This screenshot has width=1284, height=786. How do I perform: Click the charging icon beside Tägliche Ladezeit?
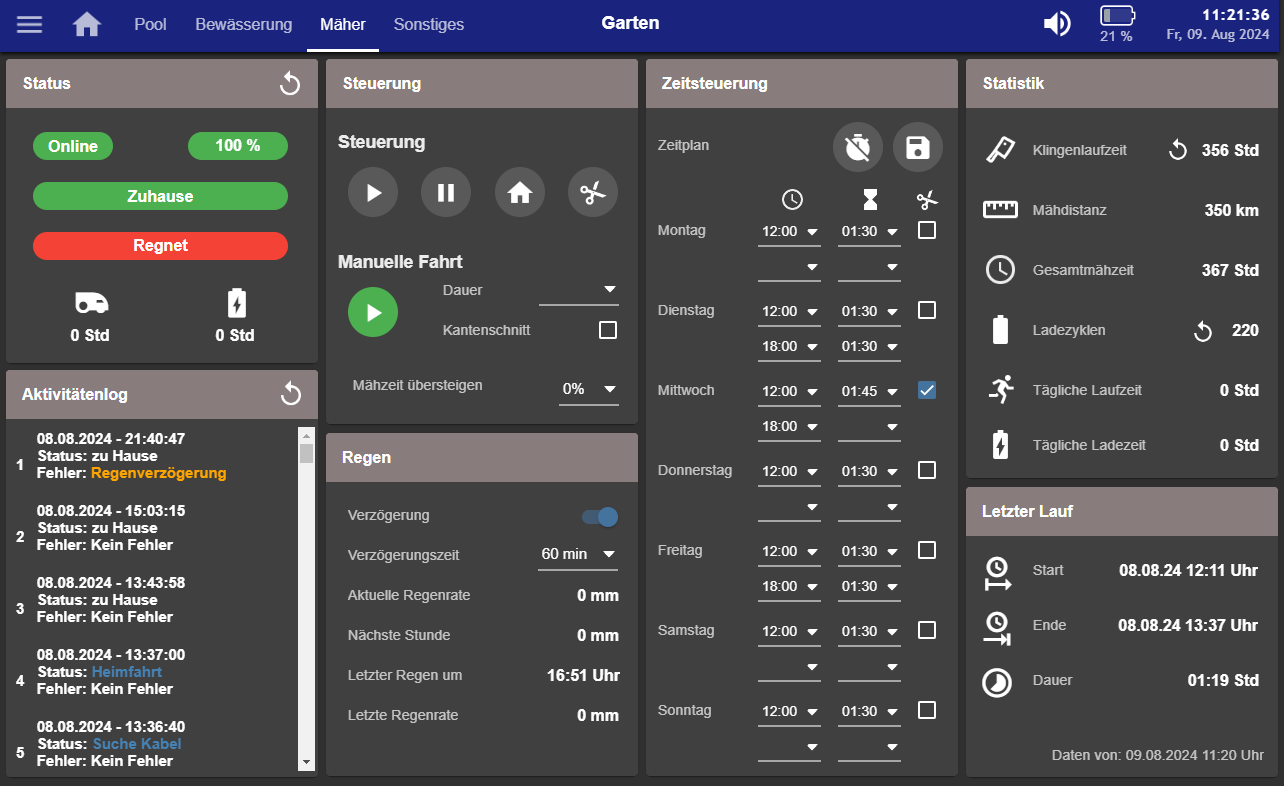tap(1000, 445)
